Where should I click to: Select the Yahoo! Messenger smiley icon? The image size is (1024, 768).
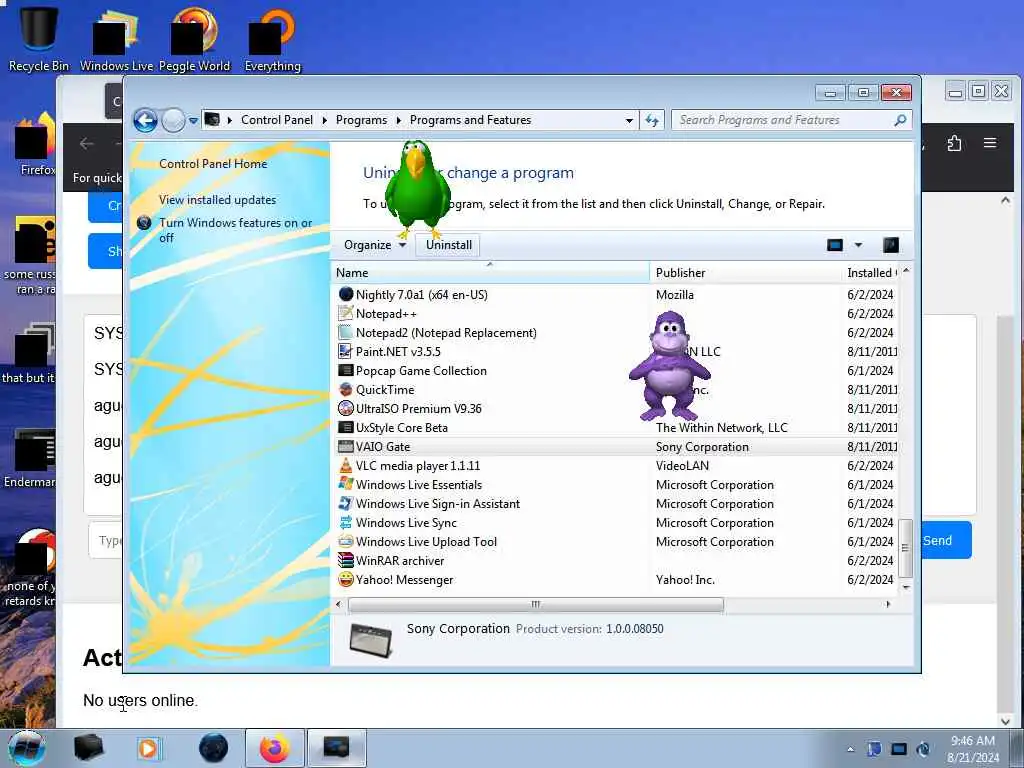345,579
